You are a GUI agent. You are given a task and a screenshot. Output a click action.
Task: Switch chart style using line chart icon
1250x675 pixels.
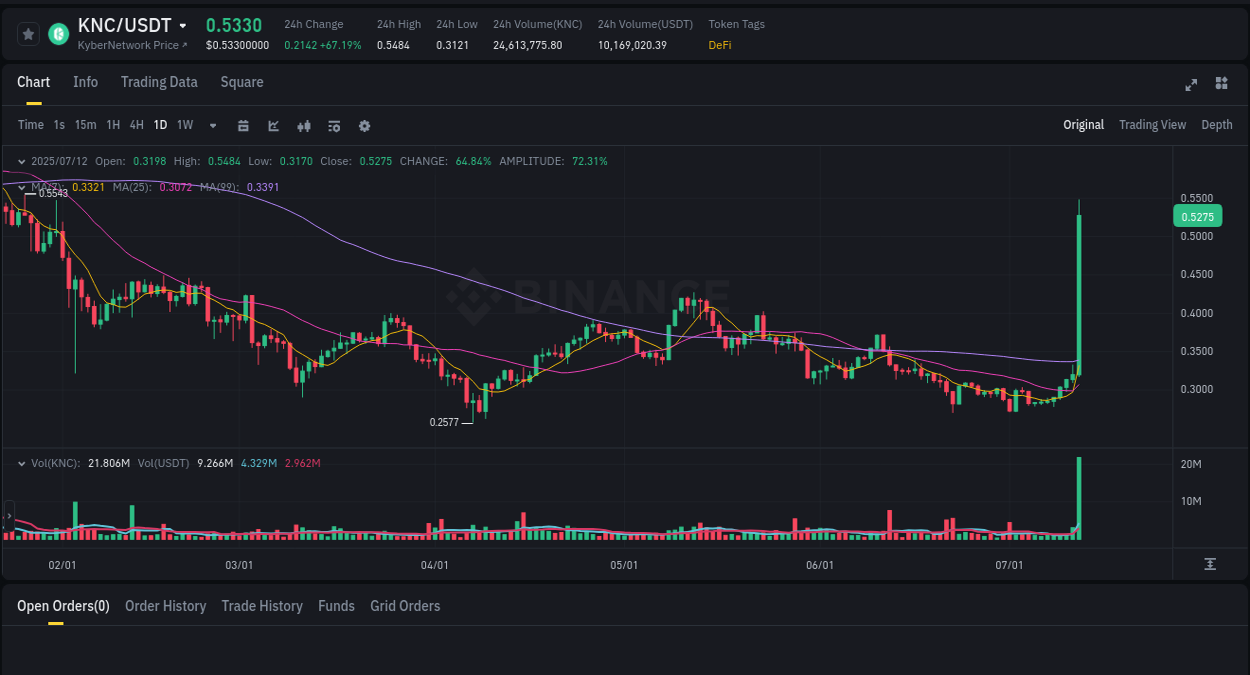tap(272, 125)
